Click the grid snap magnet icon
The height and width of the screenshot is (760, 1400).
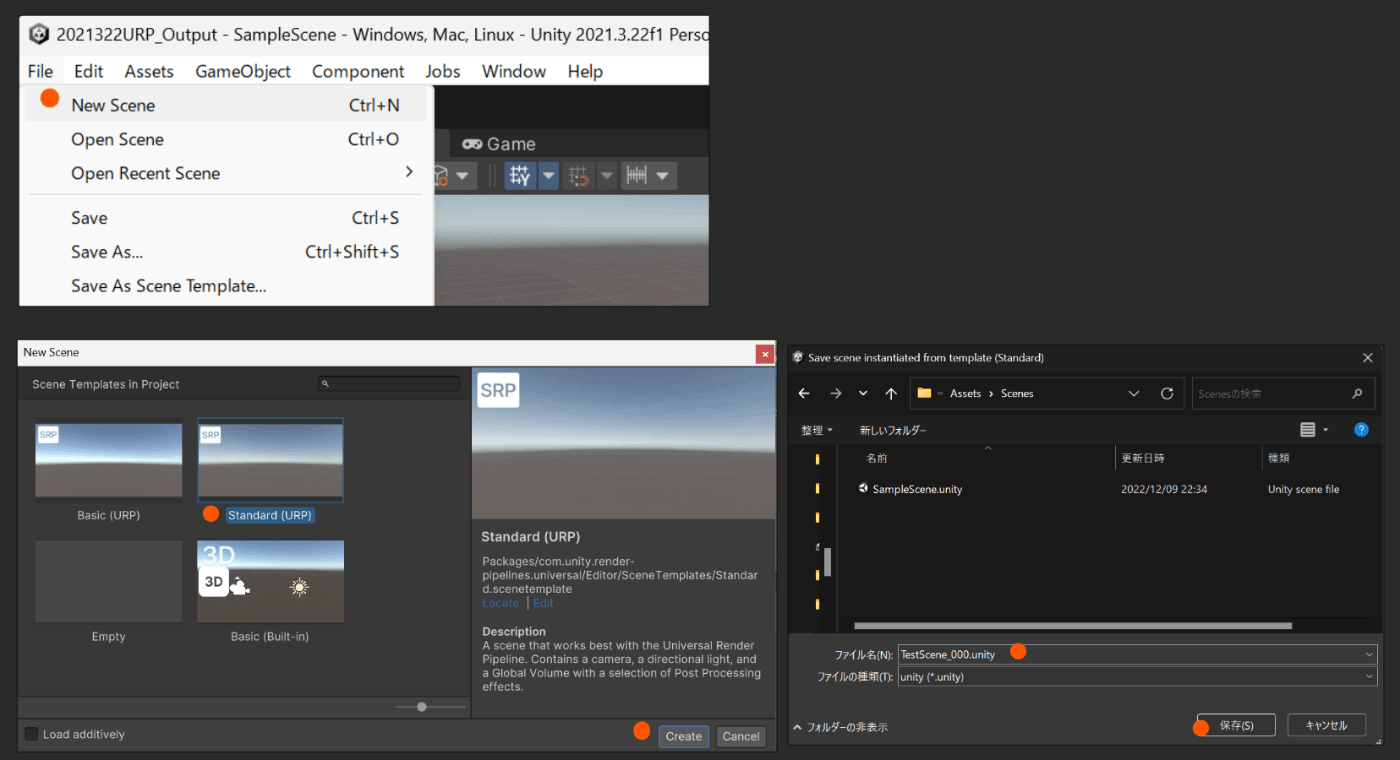coord(579,176)
